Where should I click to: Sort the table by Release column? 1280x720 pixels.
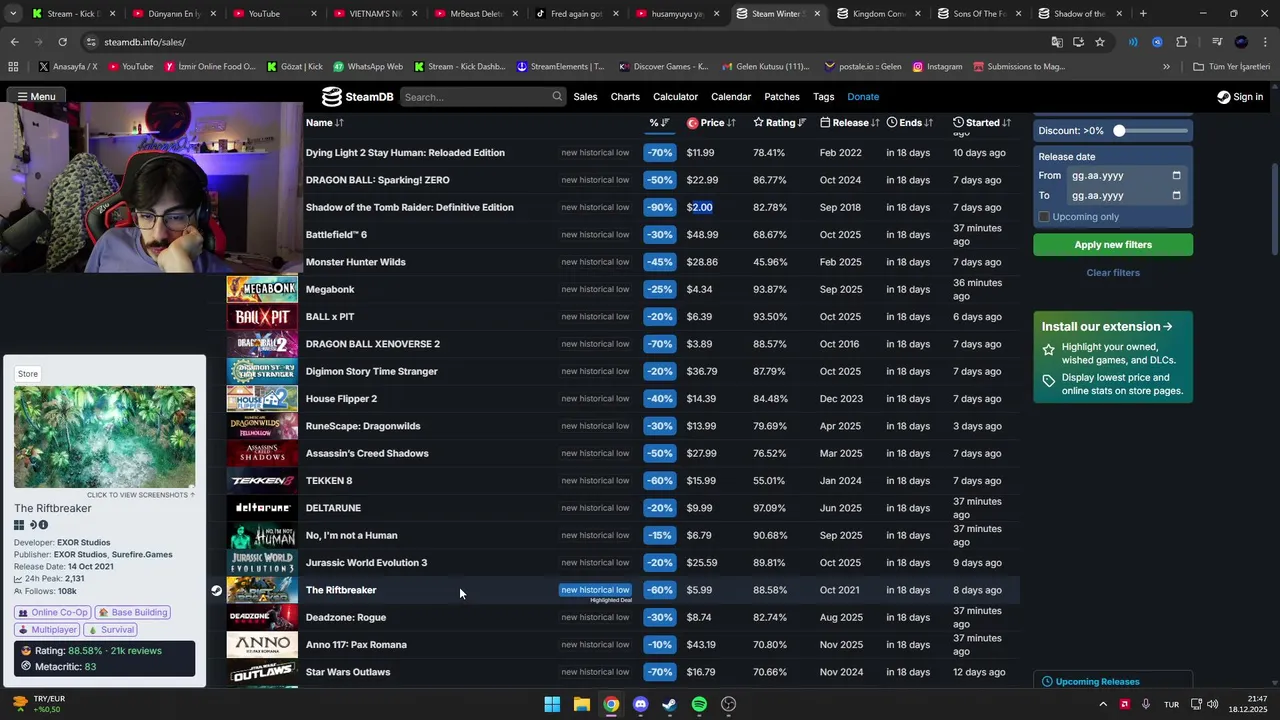850,123
